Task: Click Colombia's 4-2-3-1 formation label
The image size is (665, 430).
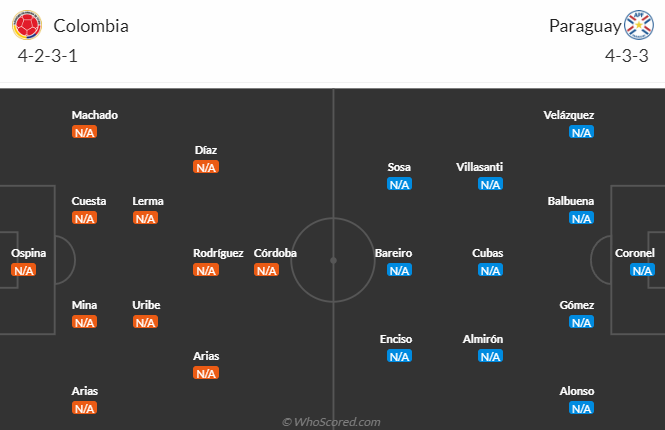Action: [48, 56]
